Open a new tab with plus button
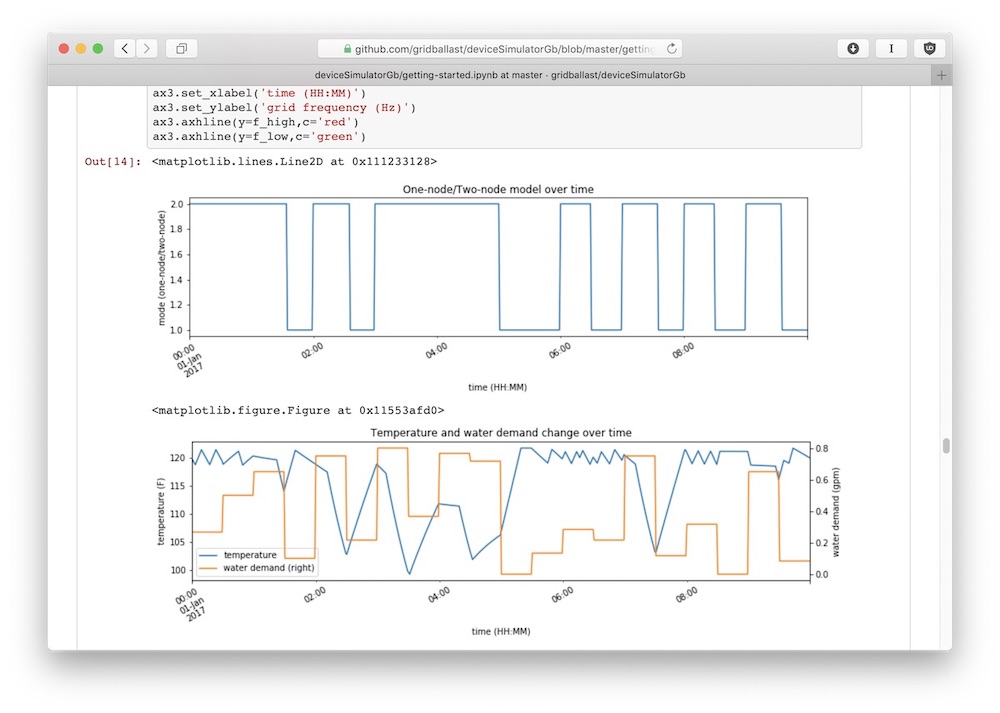 point(941,75)
